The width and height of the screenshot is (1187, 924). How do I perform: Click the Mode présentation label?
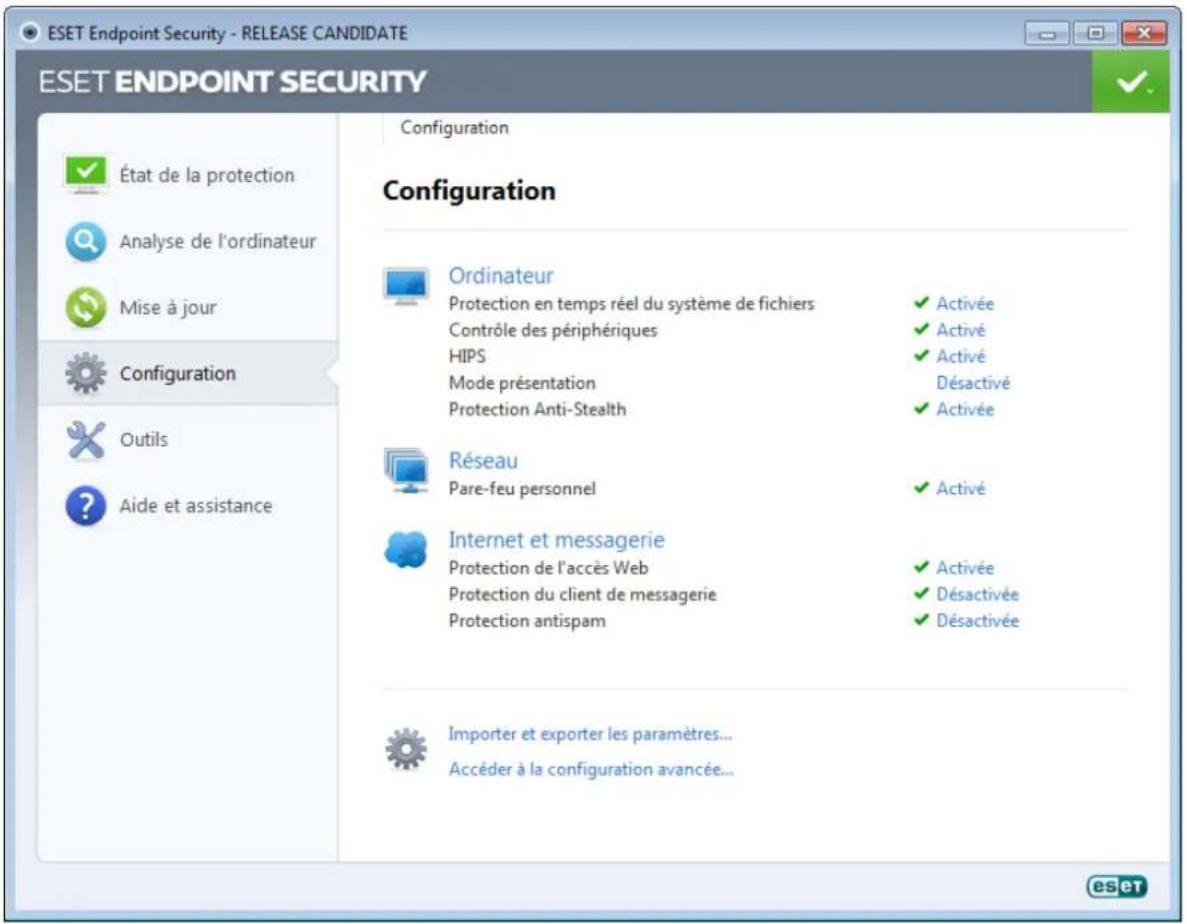point(522,383)
